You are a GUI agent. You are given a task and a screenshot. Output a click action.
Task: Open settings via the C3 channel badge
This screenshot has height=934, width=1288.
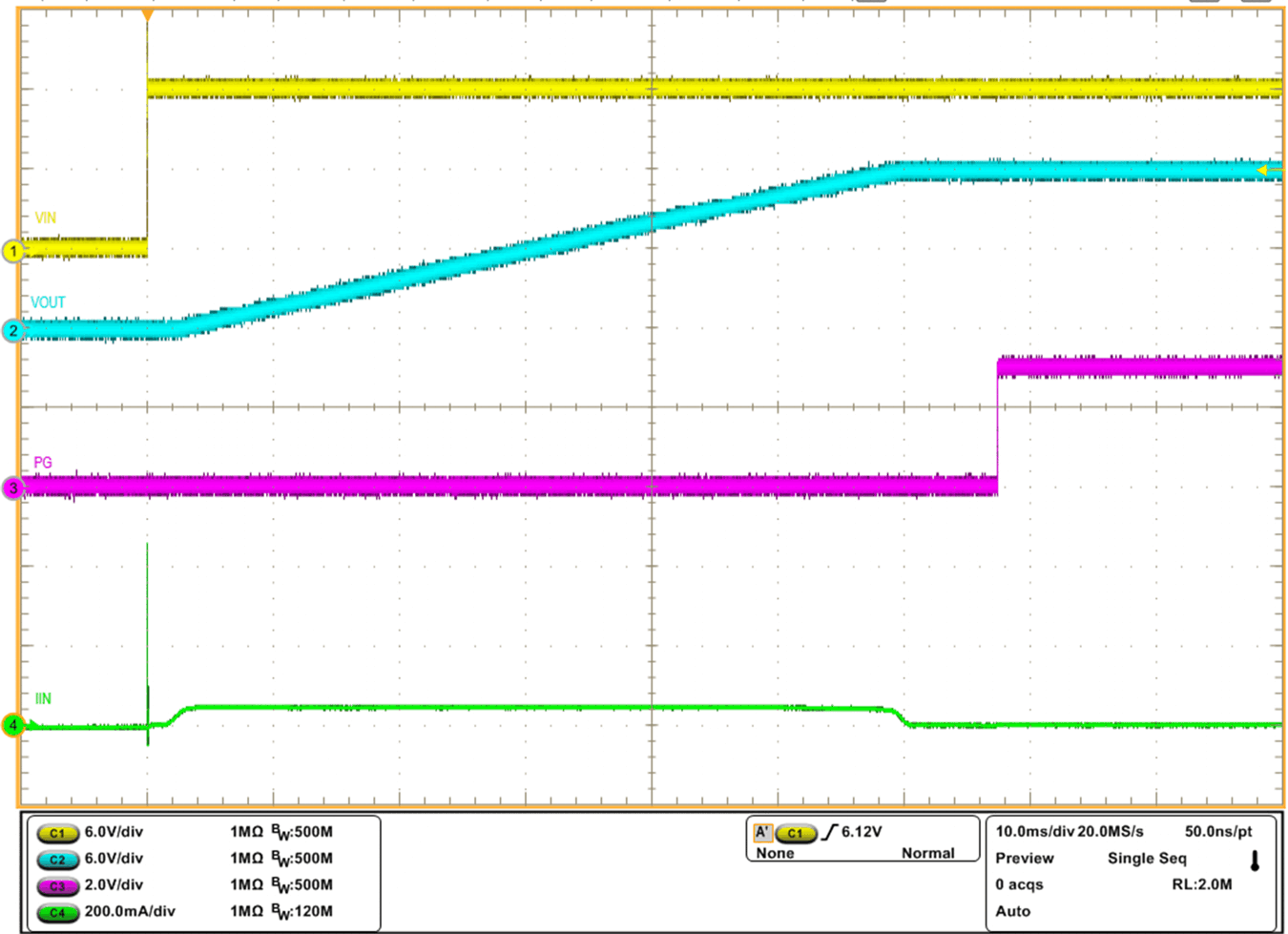[x=57, y=884]
